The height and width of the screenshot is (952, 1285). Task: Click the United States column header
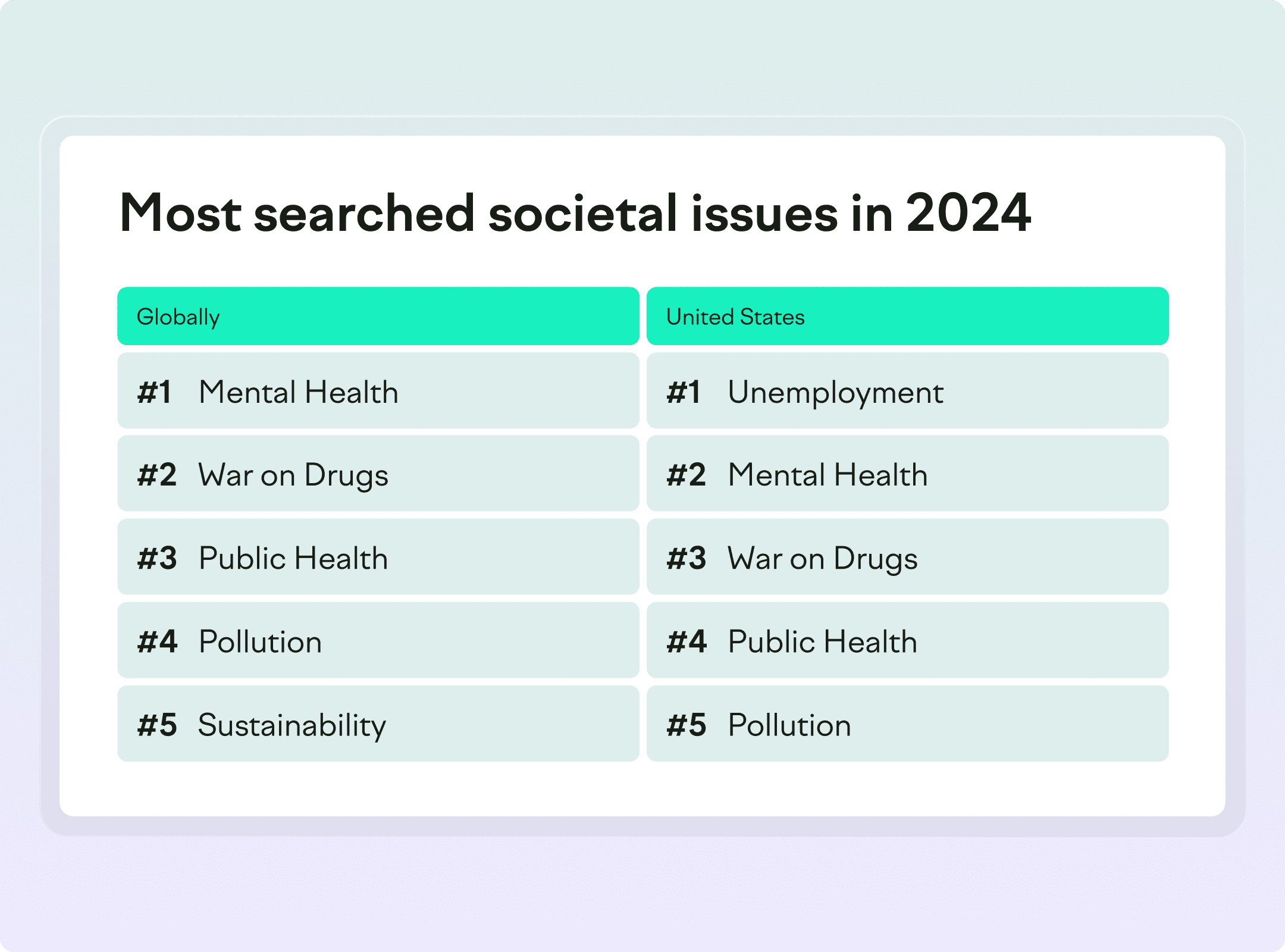coord(908,316)
